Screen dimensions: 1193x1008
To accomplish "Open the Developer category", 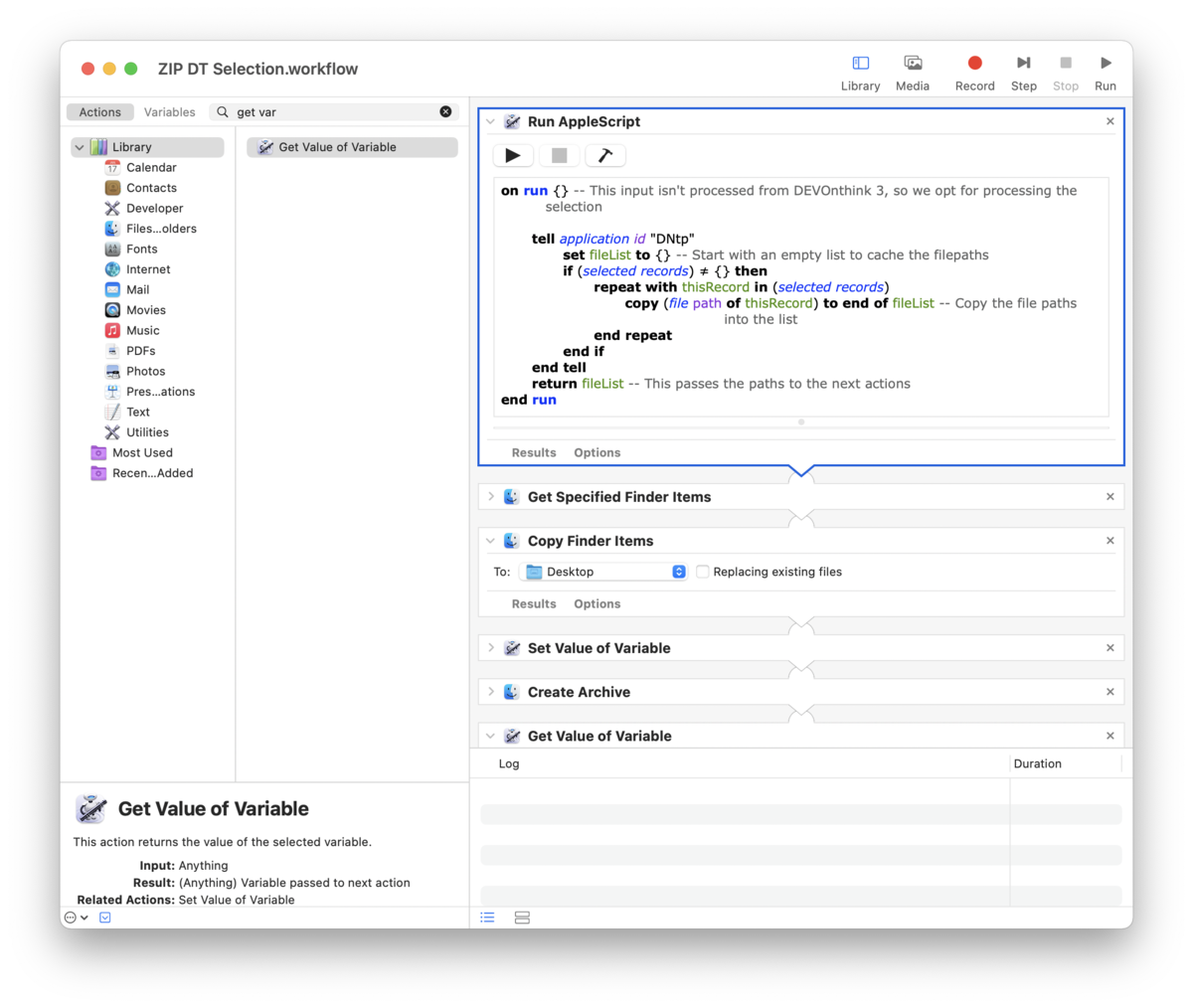I will tap(154, 209).
